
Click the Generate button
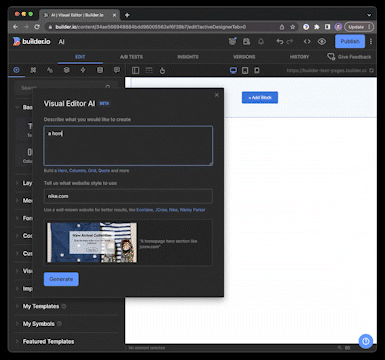coord(61,279)
